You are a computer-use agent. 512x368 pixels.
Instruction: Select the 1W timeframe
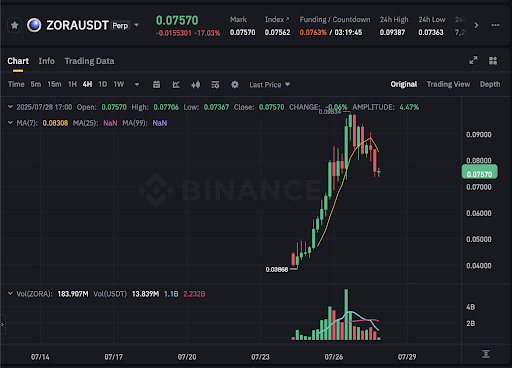119,84
